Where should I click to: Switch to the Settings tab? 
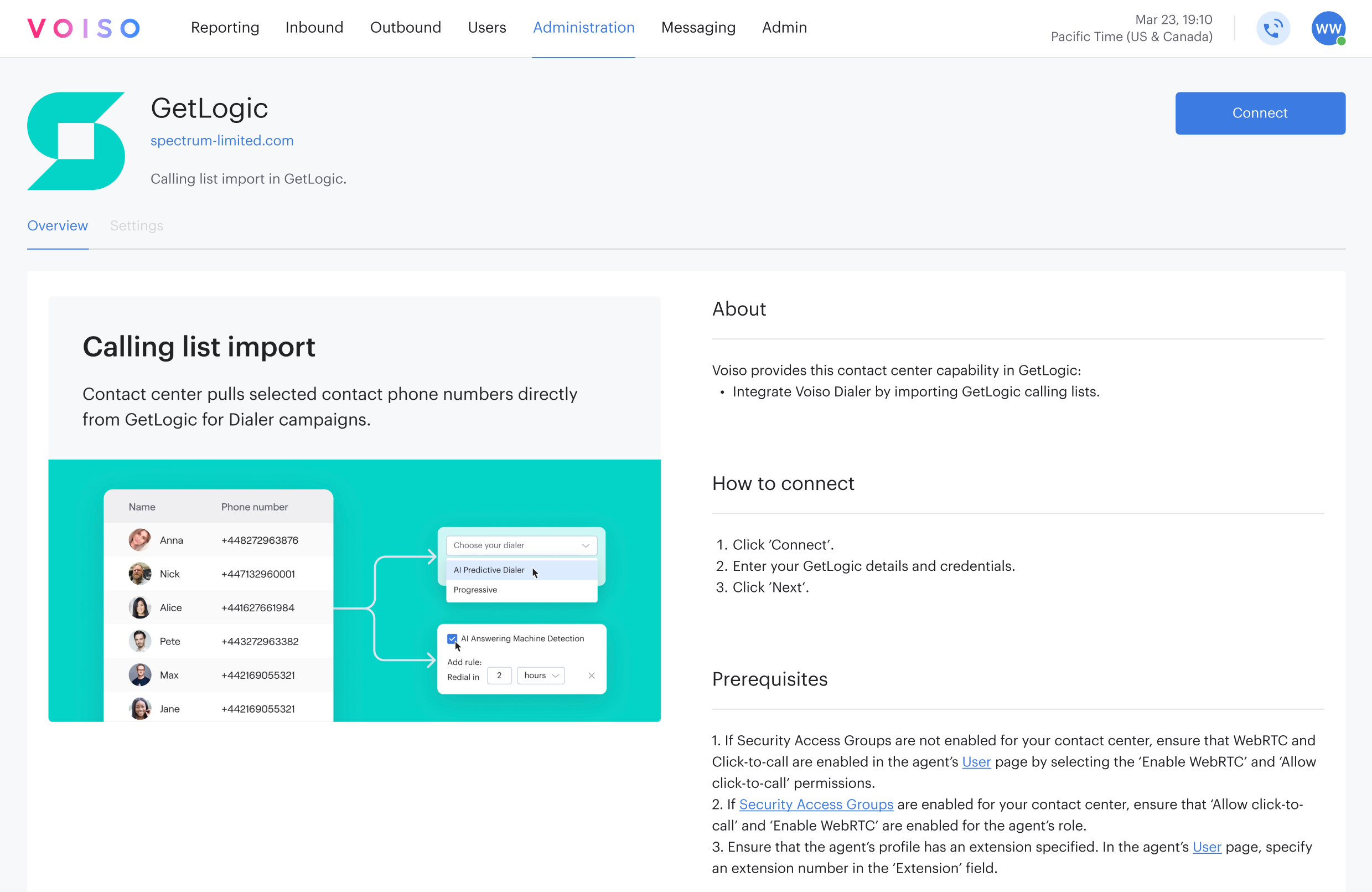(x=137, y=225)
